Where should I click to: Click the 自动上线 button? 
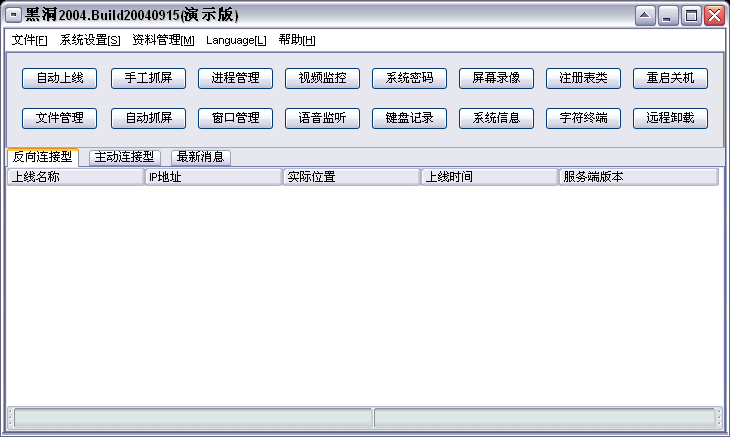click(59, 78)
